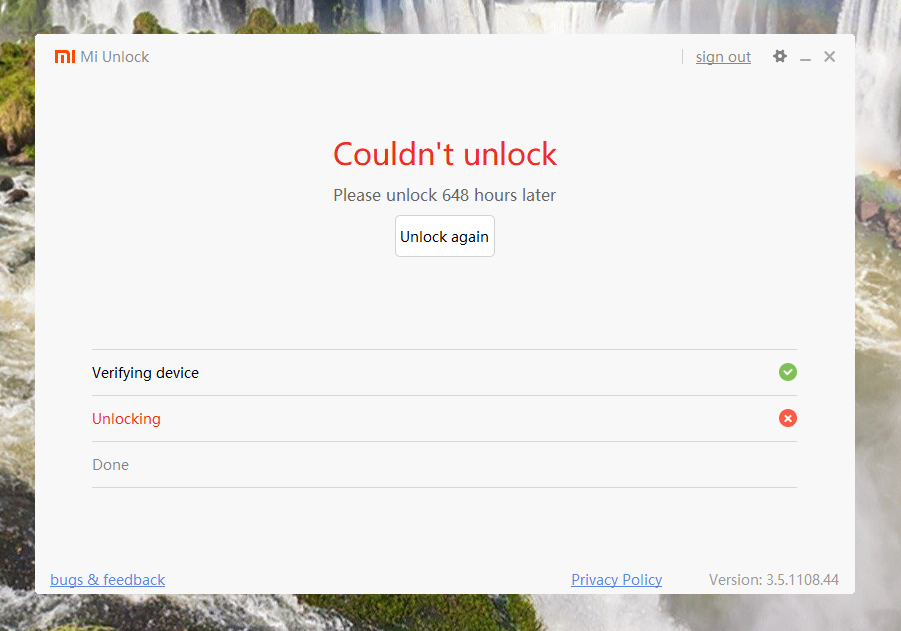Click the version number 3.5.1108.44 text
Viewport: 901px width, 631px height.
(x=802, y=580)
